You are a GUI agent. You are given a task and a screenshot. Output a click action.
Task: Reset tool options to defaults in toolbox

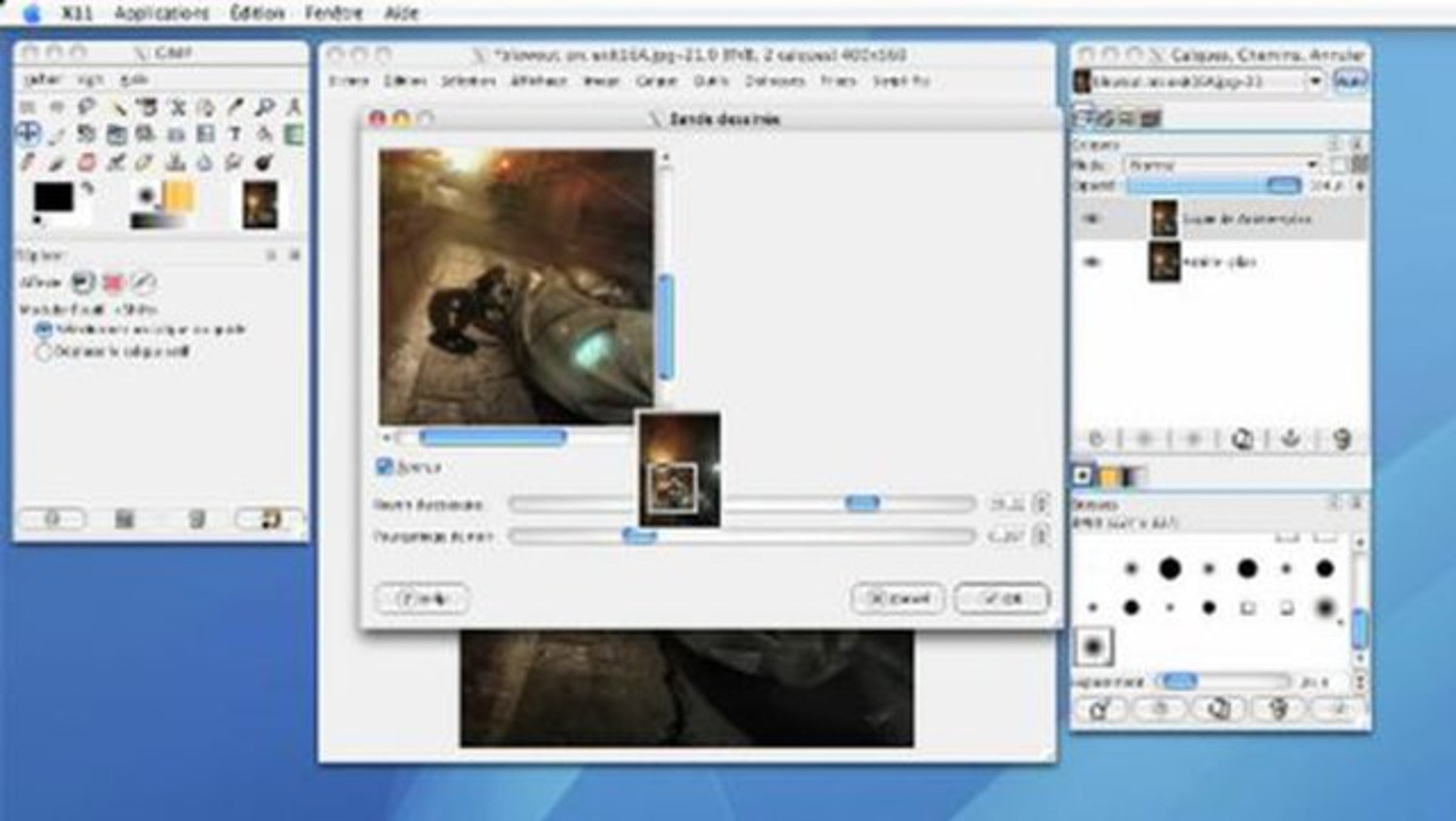[x=270, y=520]
